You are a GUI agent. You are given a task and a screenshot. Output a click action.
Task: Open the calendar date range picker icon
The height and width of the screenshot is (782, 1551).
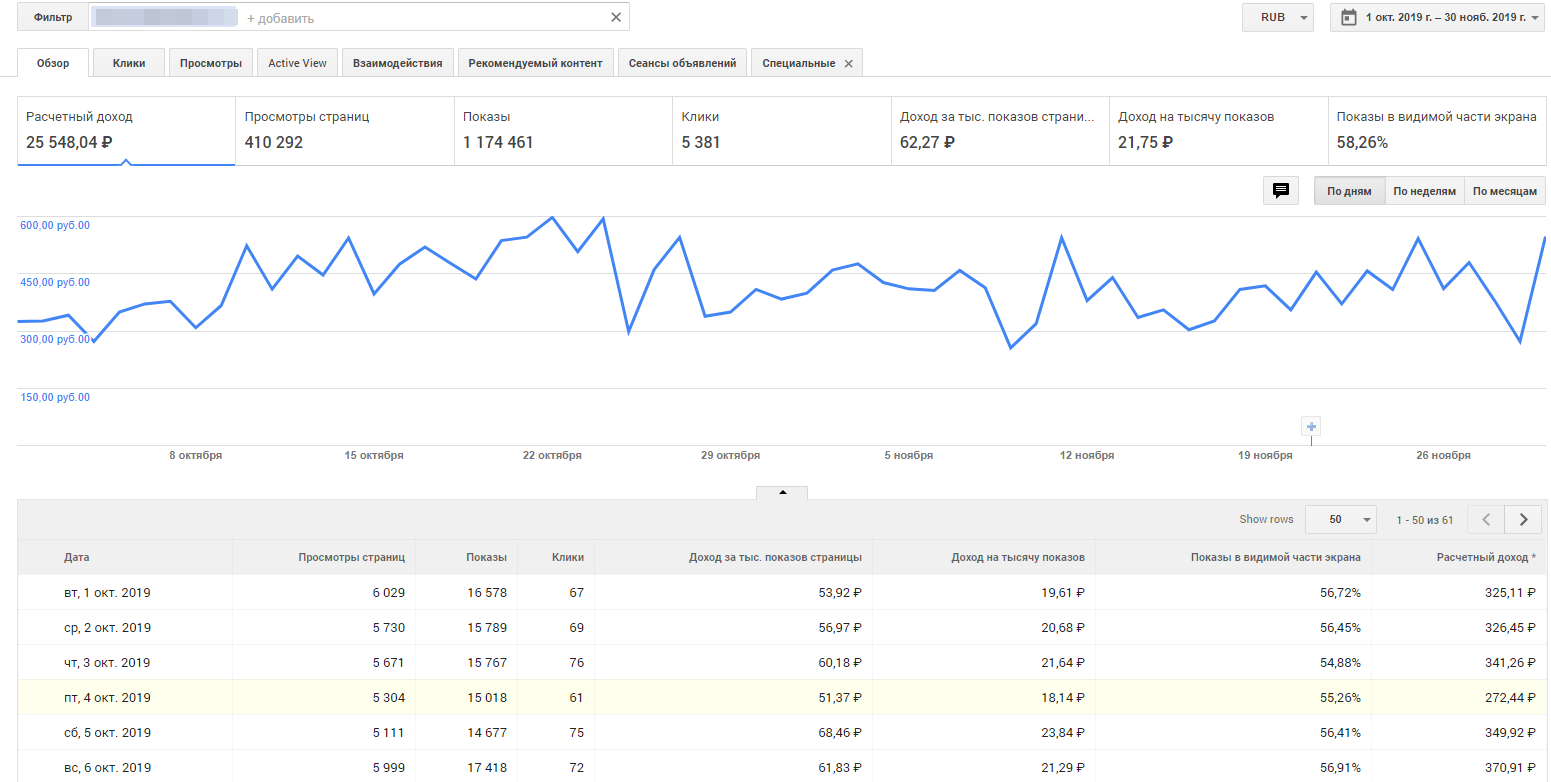pos(1348,17)
